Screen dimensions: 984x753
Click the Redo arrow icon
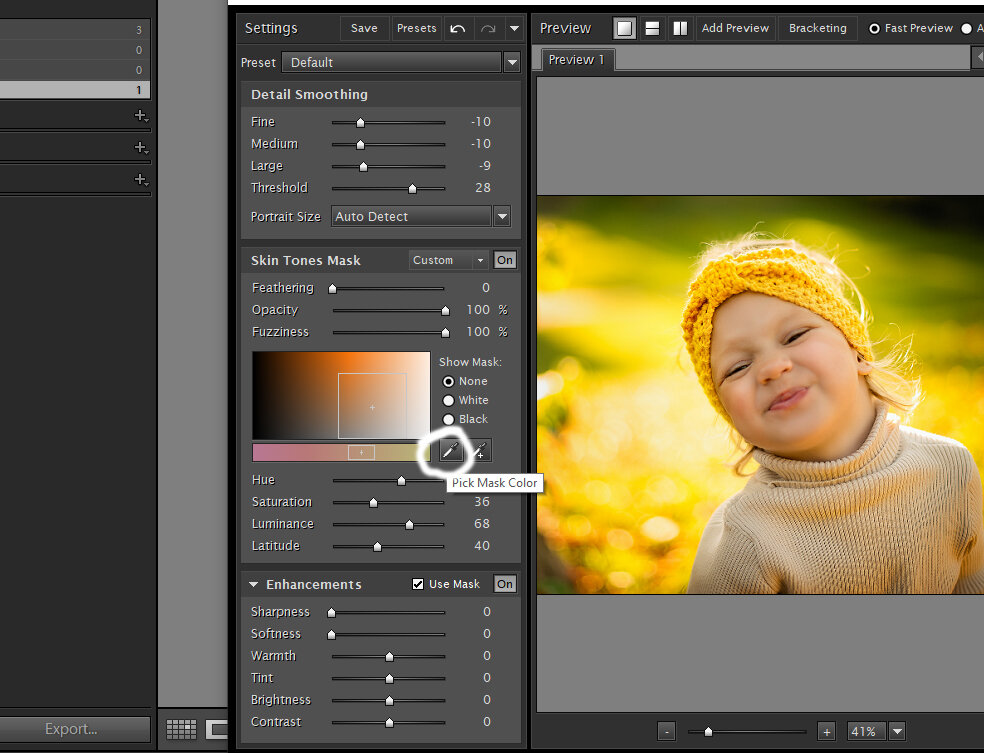tap(488, 28)
